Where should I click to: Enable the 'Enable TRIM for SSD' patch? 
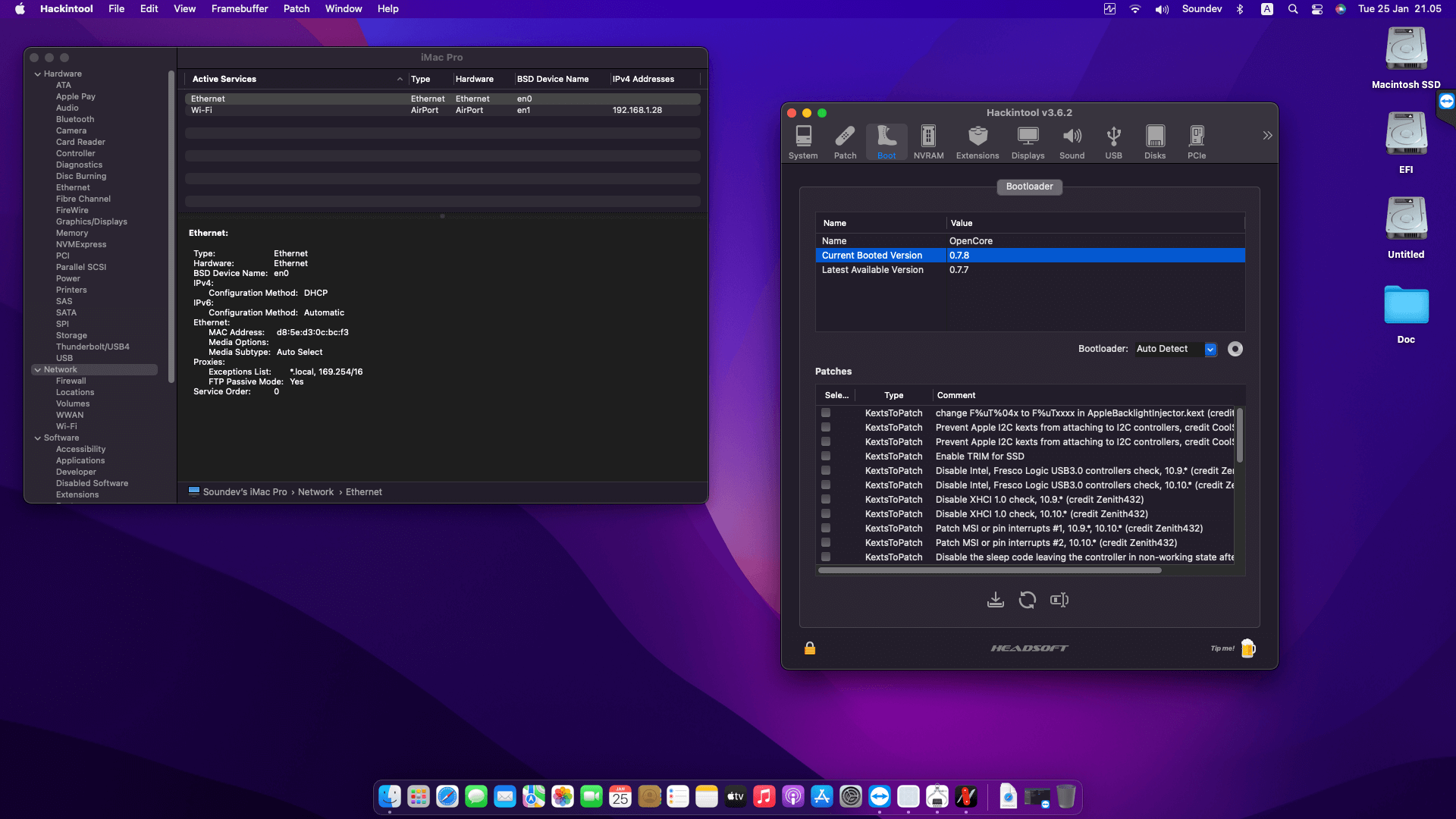pos(825,456)
